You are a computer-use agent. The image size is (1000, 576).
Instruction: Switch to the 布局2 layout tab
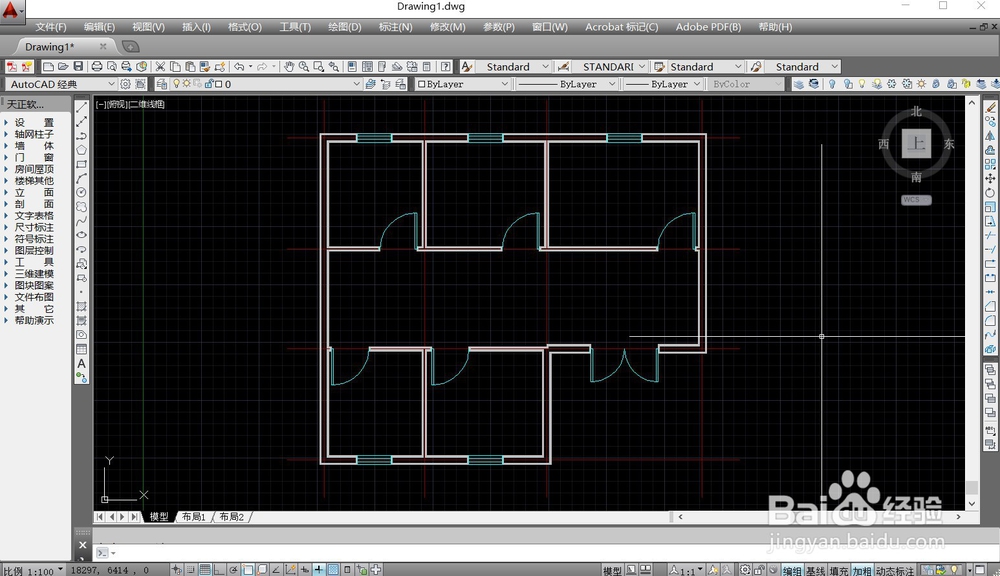coord(232,517)
